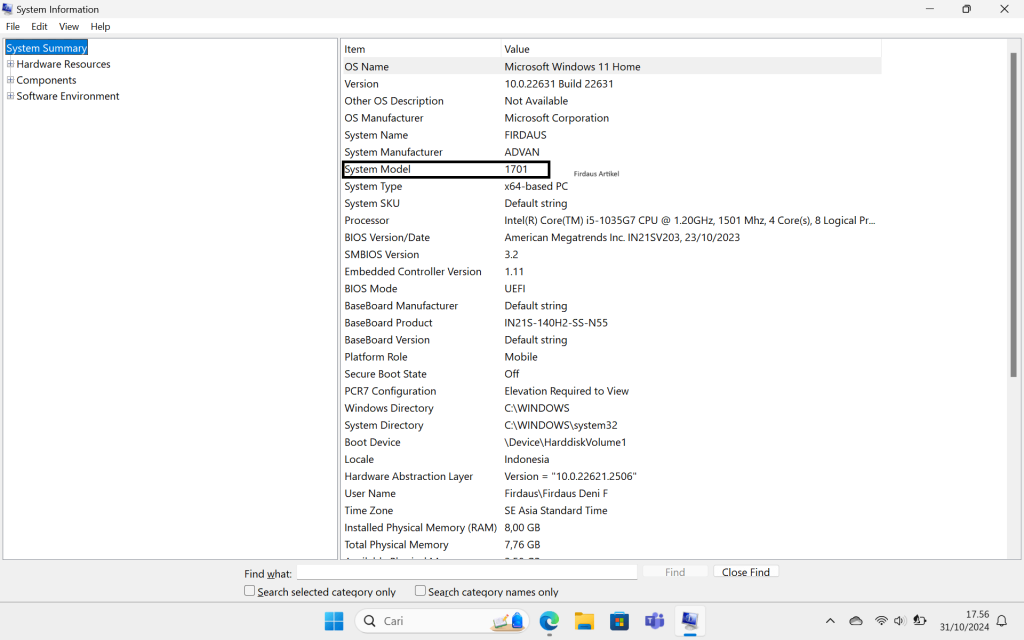The image size is (1024, 640).
Task: Expand the Software Environment node
Action: pyautogui.click(x=10, y=96)
